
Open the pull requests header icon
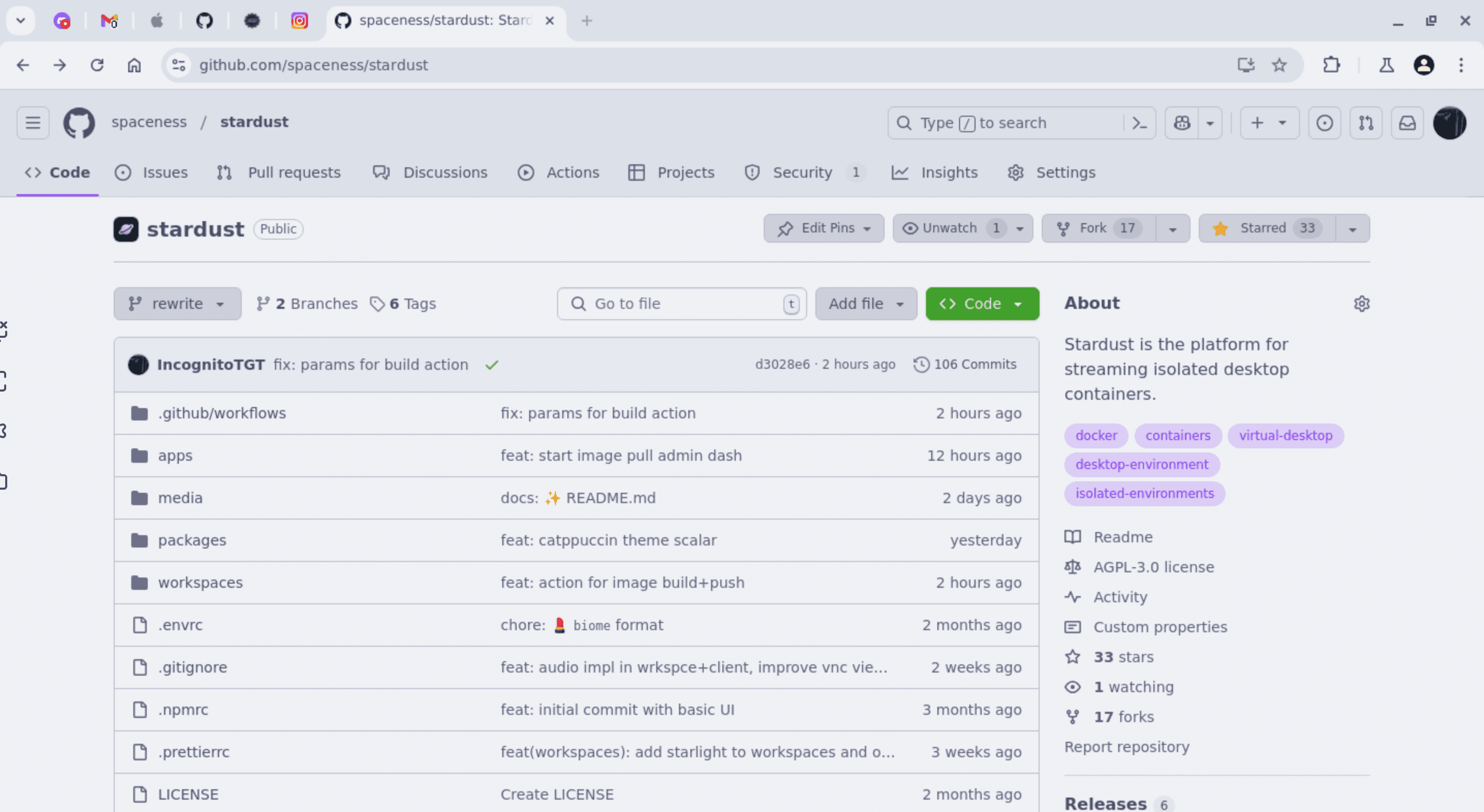pos(1365,122)
